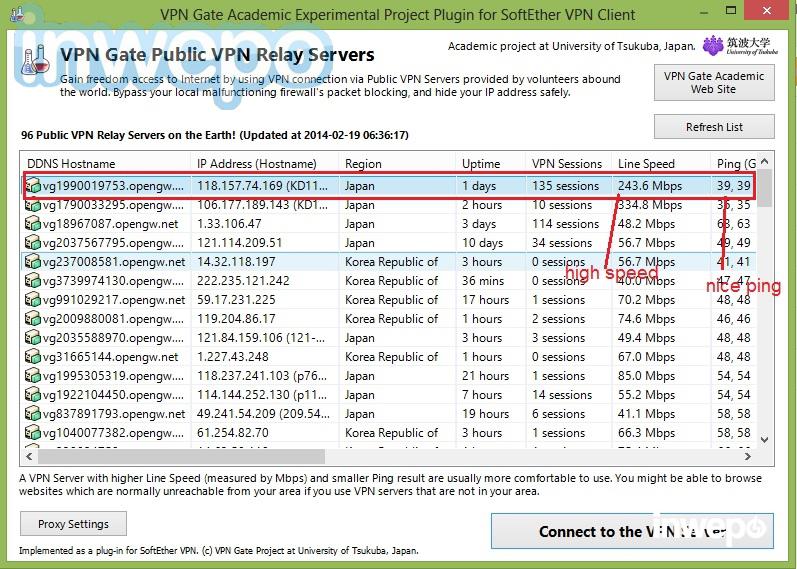The height and width of the screenshot is (569, 797).
Task: Click horizontal scrollbar left arrow
Action: pyautogui.click(x=29, y=457)
